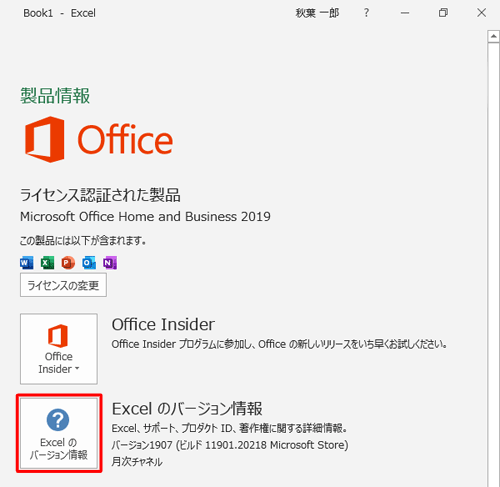The height and width of the screenshot is (487, 500).
Task: Click the 月次チャネル text
Action: [137, 462]
